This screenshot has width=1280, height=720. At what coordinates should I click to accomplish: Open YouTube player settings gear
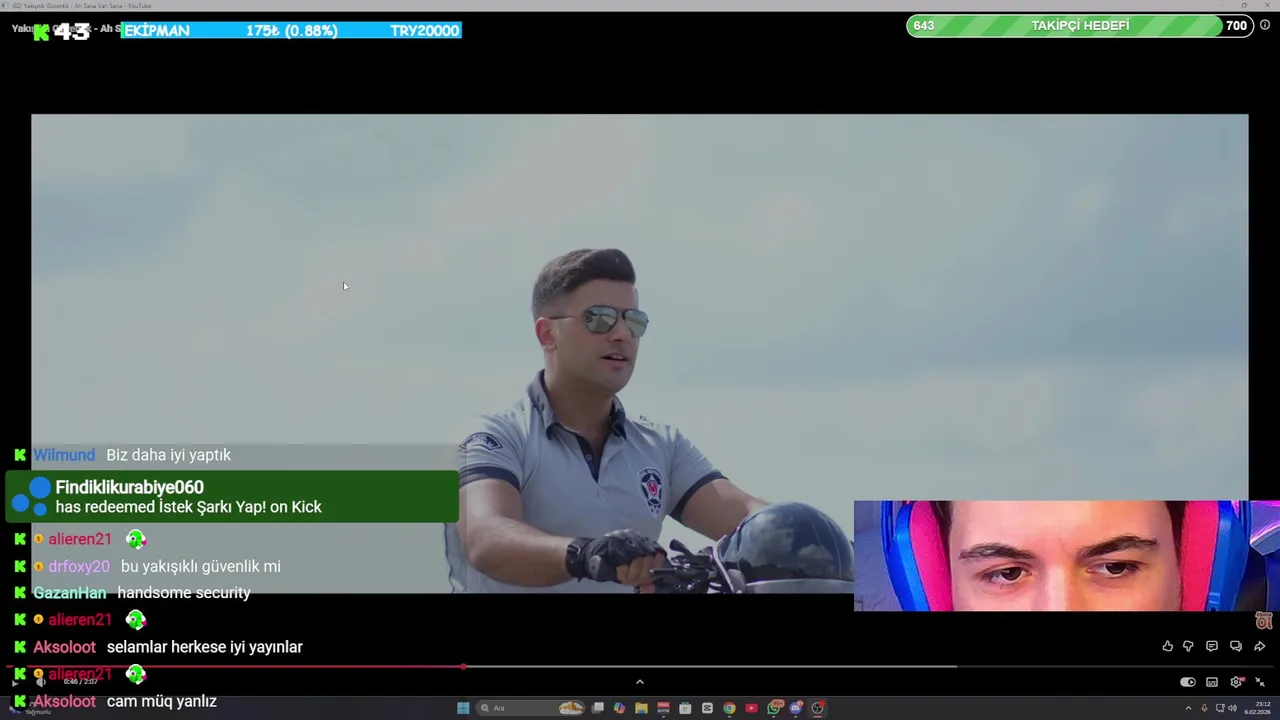pyautogui.click(x=1237, y=682)
